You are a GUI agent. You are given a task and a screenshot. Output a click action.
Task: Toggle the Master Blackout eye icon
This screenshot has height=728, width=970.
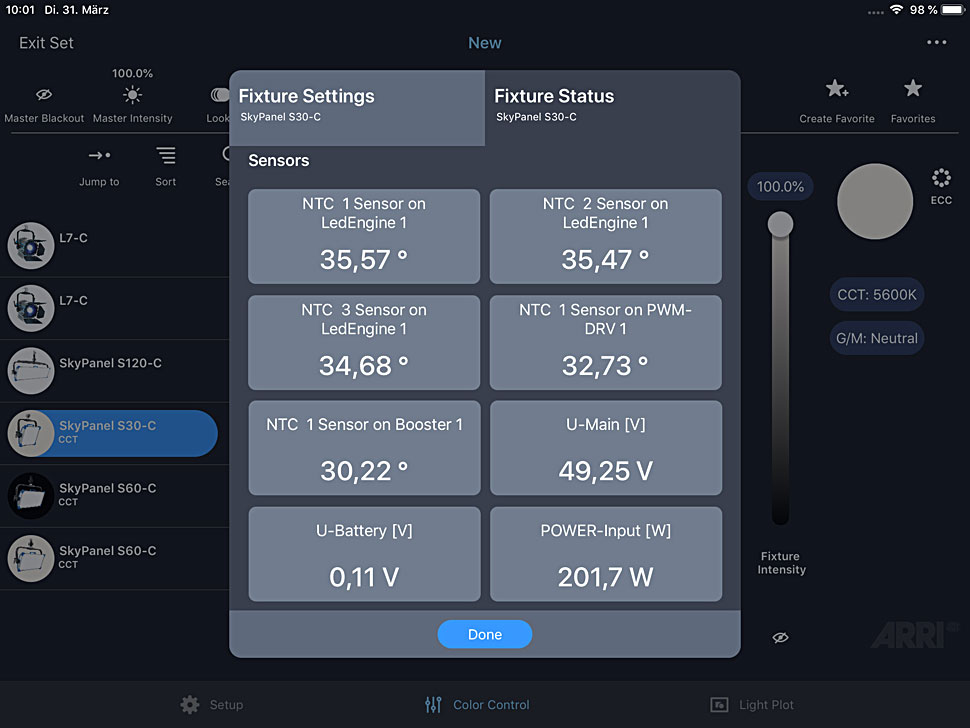[x=44, y=95]
